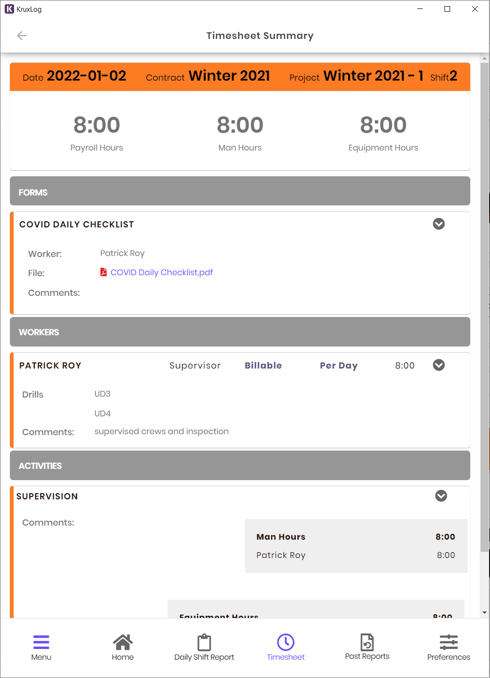
Task: Click the KruxLog app logo in title bar
Action: 9,9
